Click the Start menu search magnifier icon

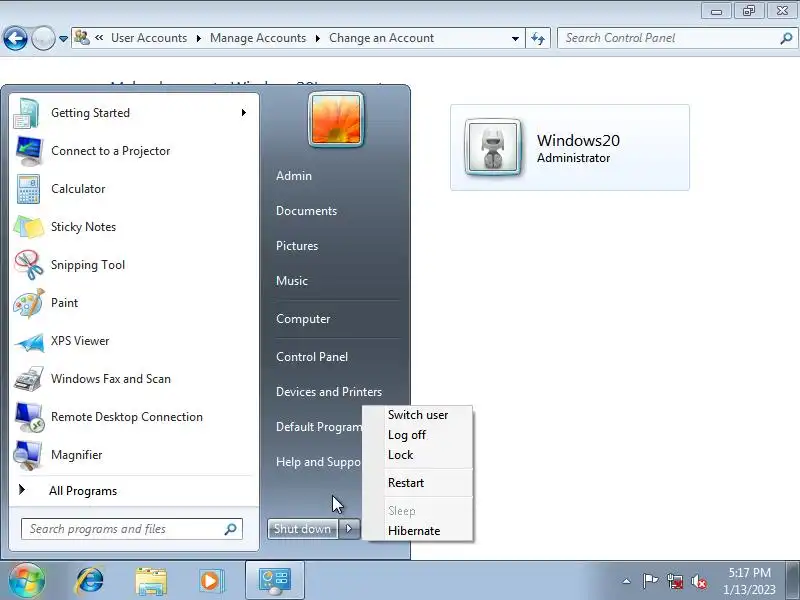click(x=231, y=529)
